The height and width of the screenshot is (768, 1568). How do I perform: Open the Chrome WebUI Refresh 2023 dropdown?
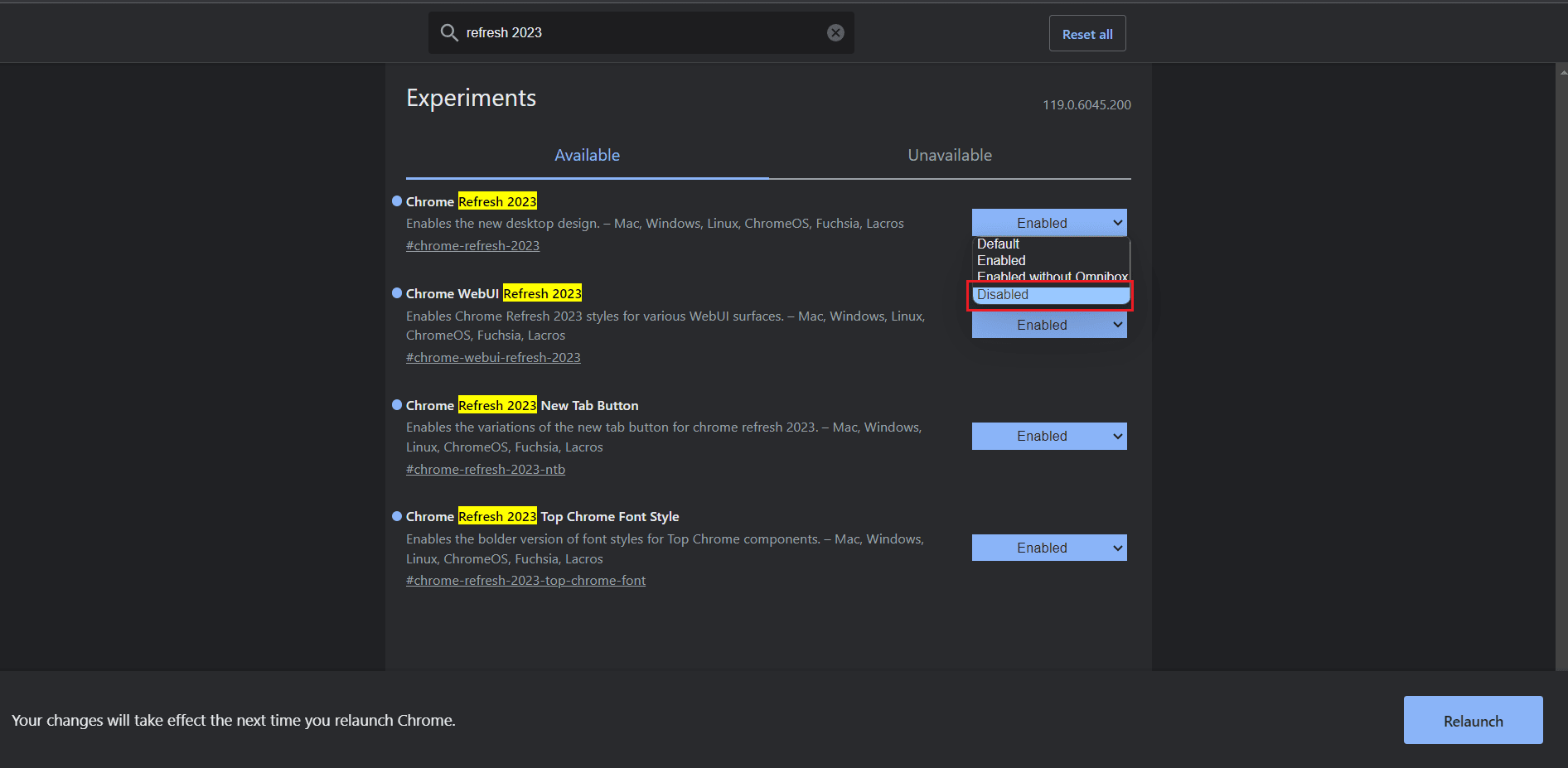pyautogui.click(x=1049, y=325)
